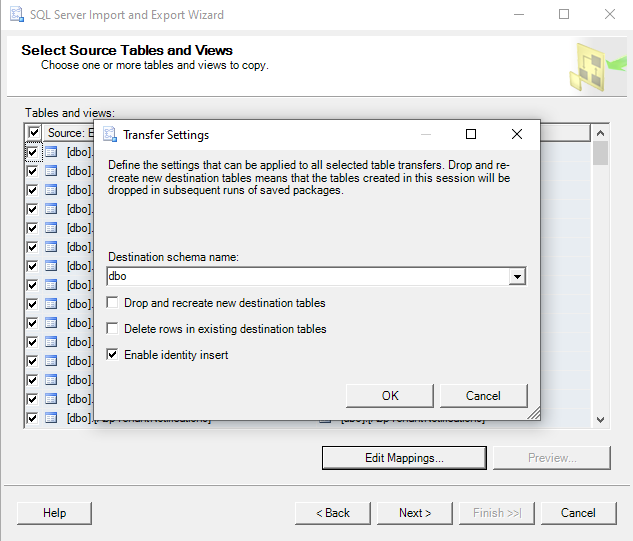Click the 'Choose one or more tables' subtitle
Viewport: 633px width, 541px height.
155,65
